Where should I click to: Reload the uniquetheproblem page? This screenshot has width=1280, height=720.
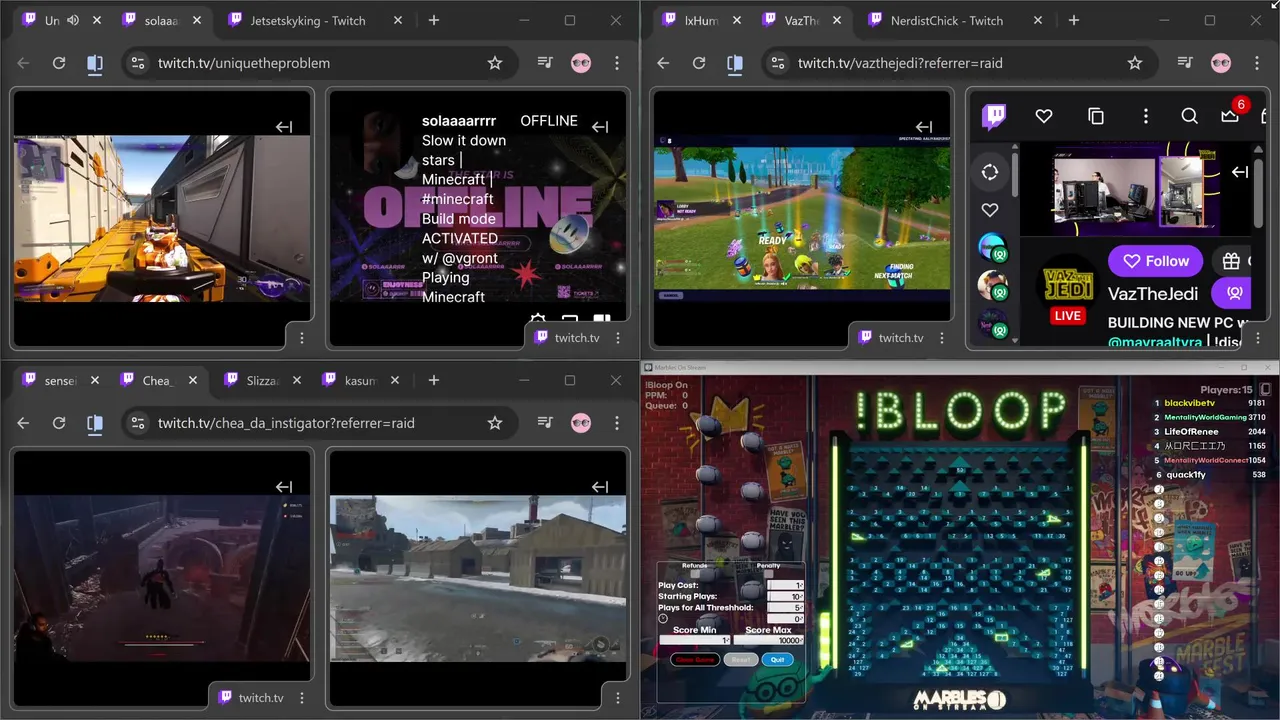(59, 63)
